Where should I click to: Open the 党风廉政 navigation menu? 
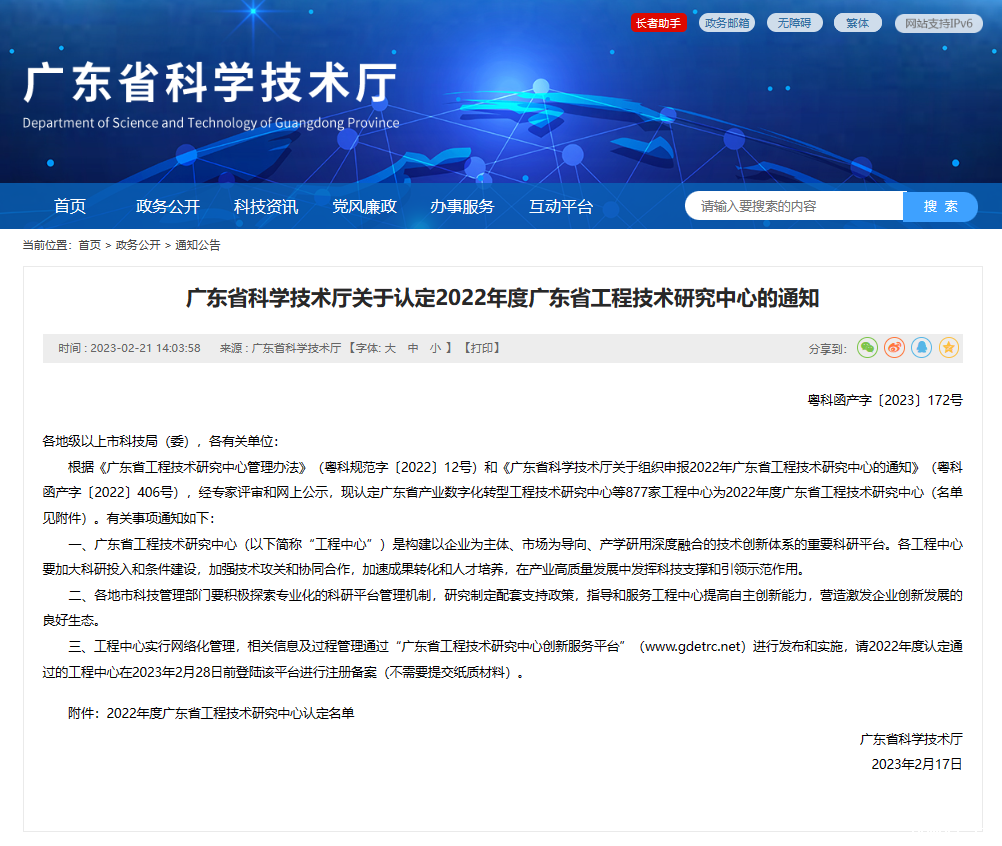click(364, 206)
